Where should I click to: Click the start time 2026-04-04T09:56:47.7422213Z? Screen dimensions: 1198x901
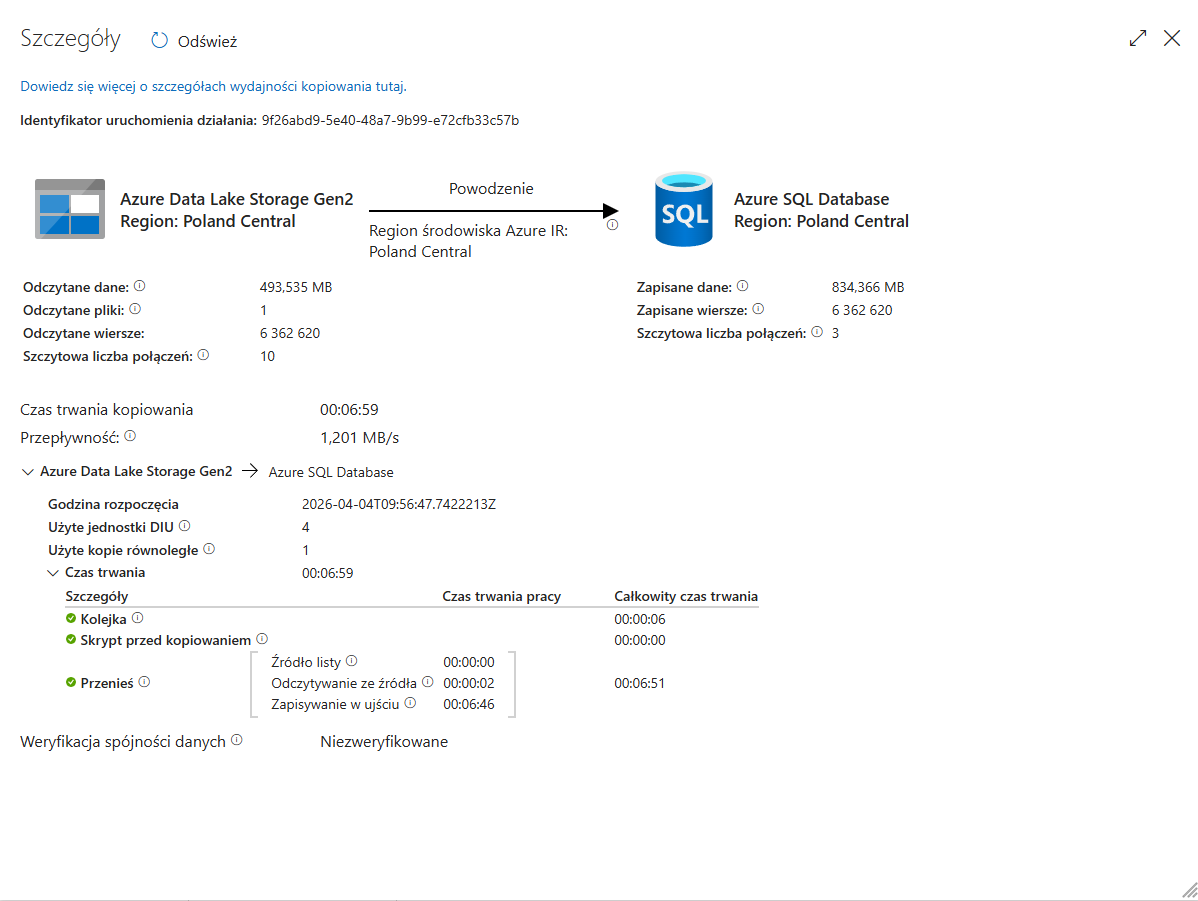point(399,504)
